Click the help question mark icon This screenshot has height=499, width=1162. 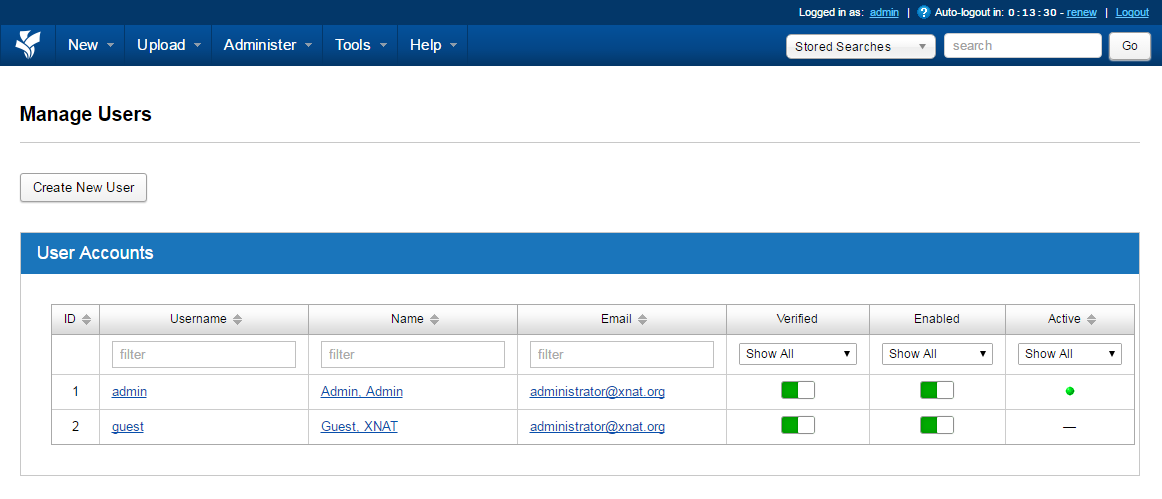tap(923, 12)
